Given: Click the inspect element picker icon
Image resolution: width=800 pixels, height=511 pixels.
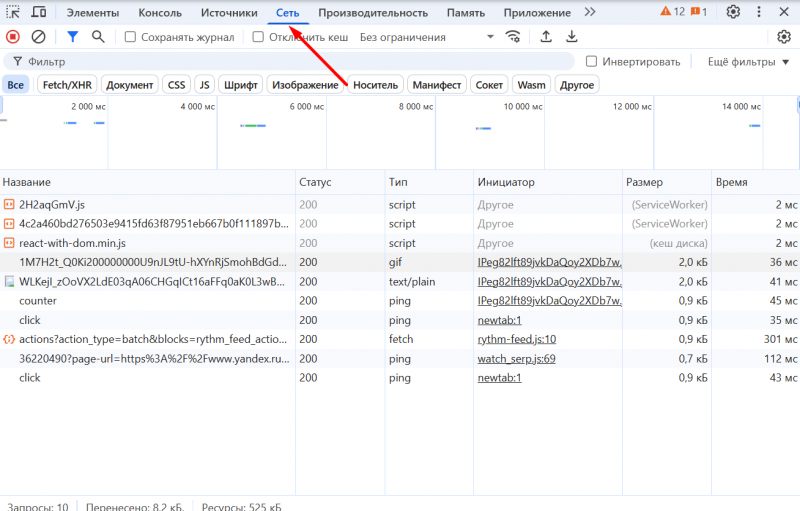Looking at the screenshot, I should point(13,12).
